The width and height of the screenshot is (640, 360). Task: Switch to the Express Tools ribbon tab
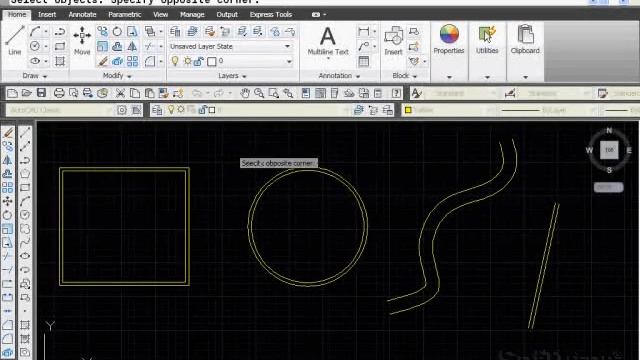(271, 15)
